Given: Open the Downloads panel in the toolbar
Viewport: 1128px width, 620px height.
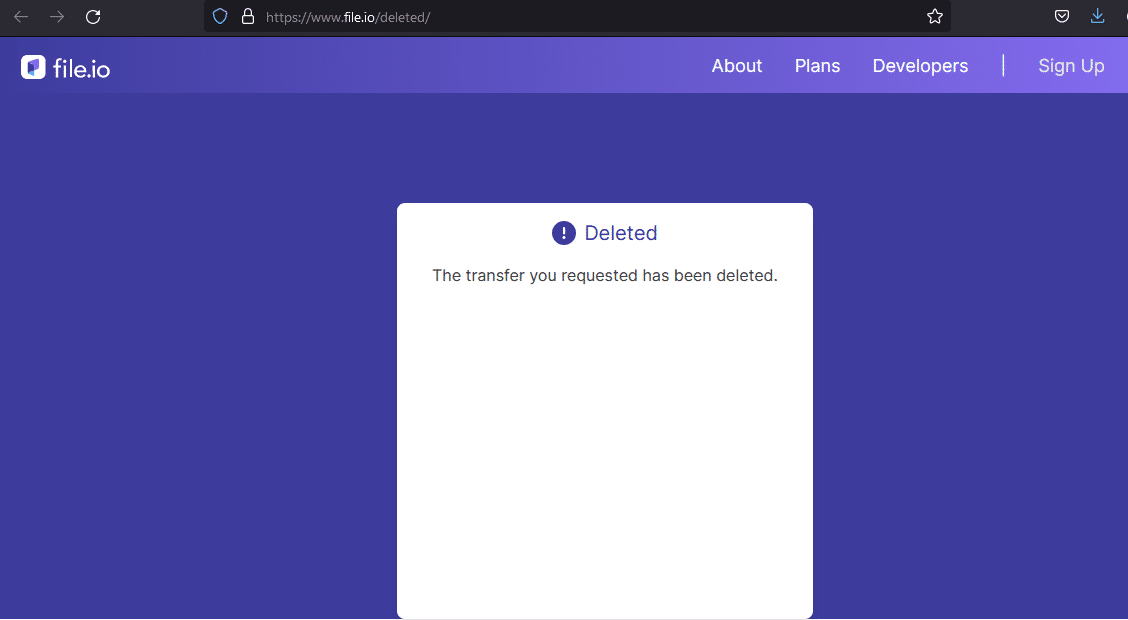Looking at the screenshot, I should pyautogui.click(x=1097, y=16).
